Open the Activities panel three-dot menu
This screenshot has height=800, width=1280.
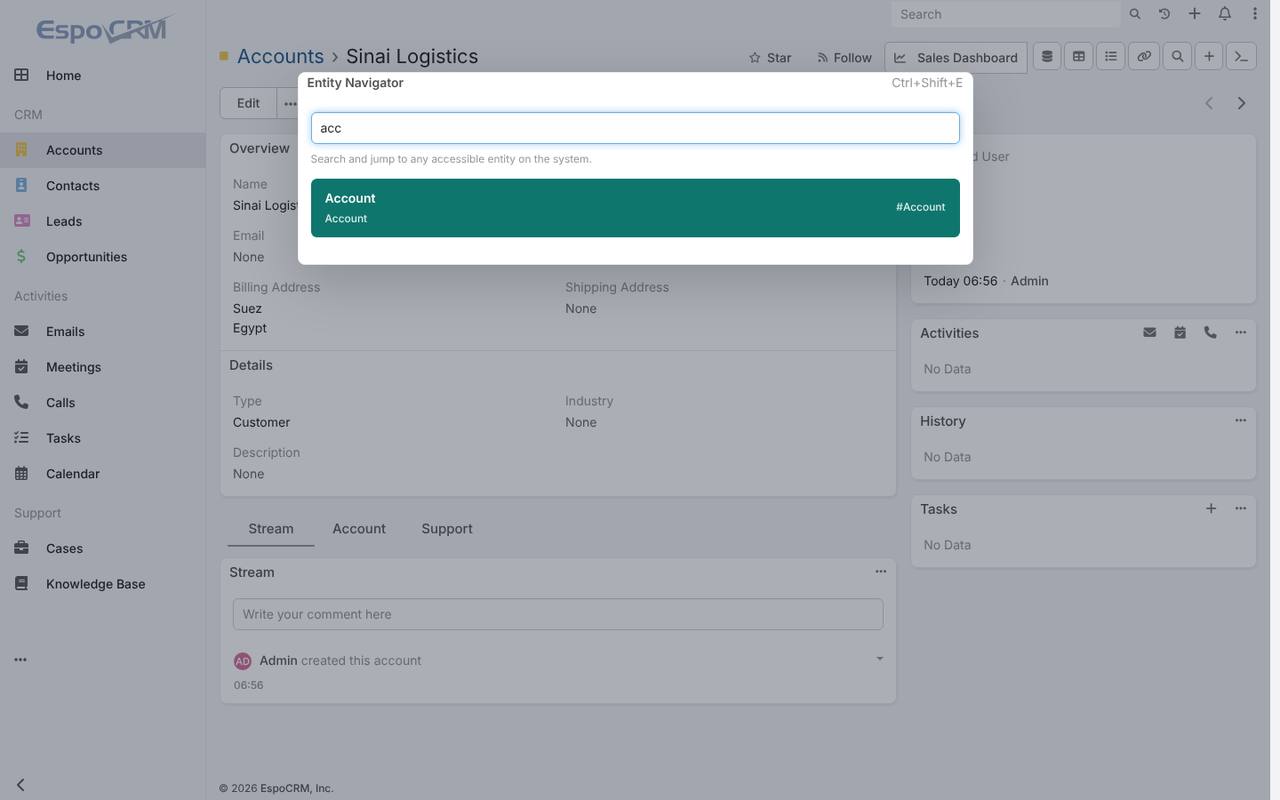1241,332
